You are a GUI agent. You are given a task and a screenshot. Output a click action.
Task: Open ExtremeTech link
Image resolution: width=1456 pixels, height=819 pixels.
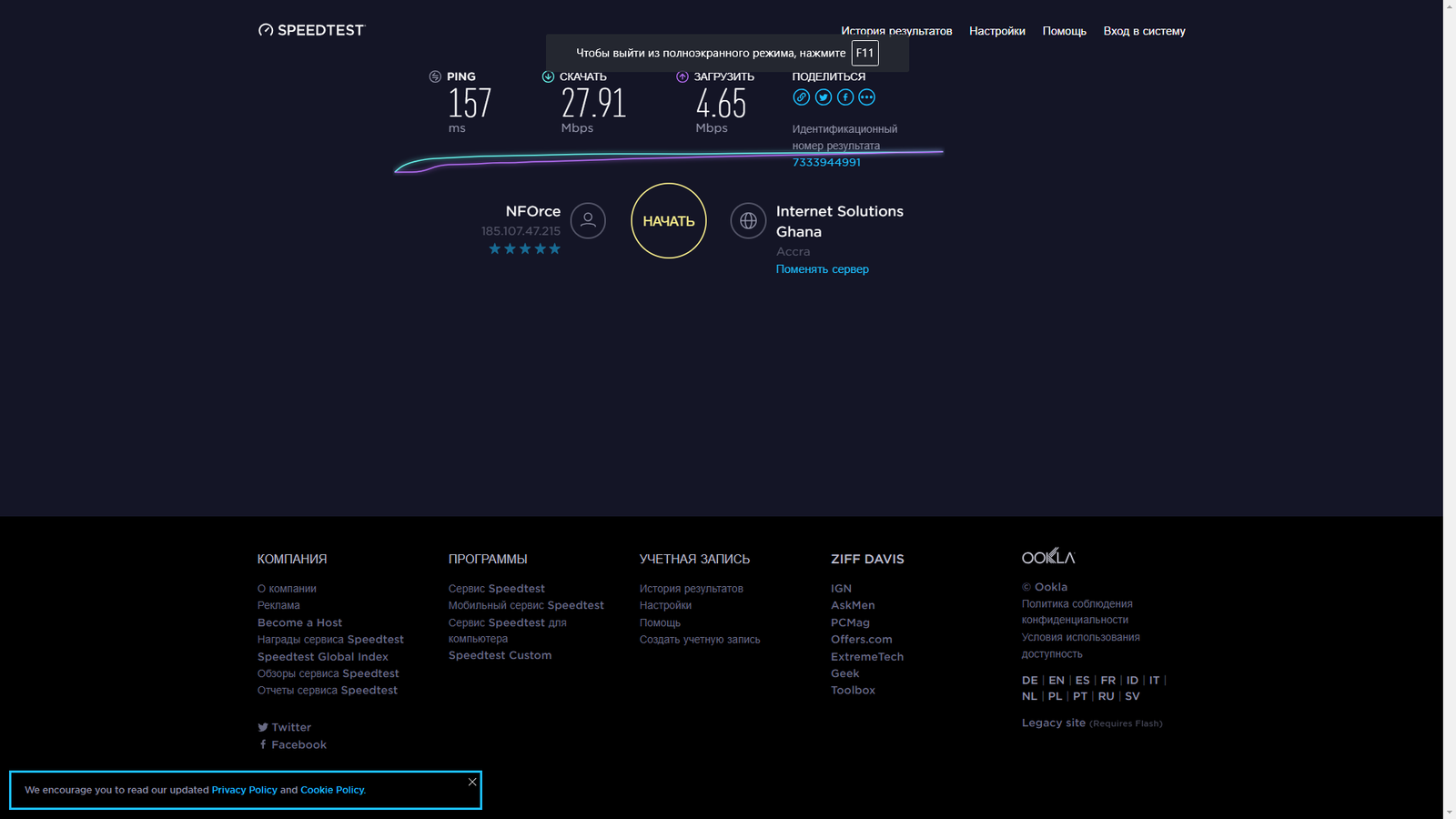coord(867,657)
